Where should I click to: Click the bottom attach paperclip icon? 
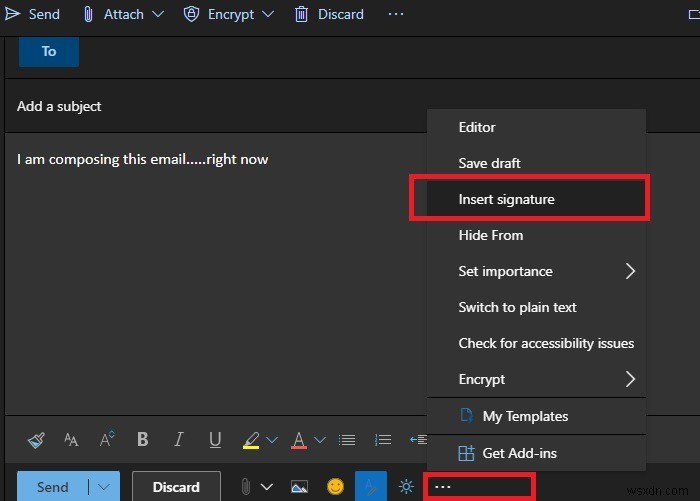[246, 487]
